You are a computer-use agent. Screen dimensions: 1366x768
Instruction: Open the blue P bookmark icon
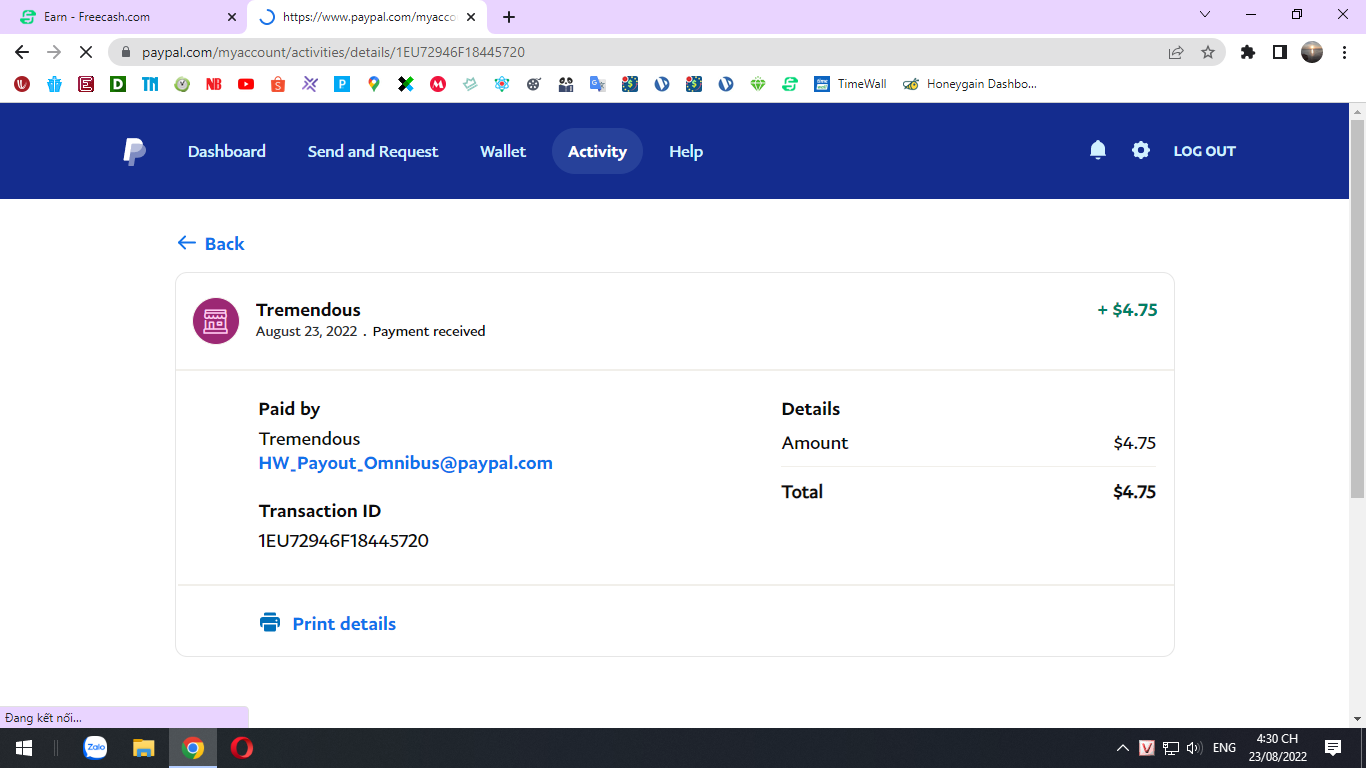342,84
